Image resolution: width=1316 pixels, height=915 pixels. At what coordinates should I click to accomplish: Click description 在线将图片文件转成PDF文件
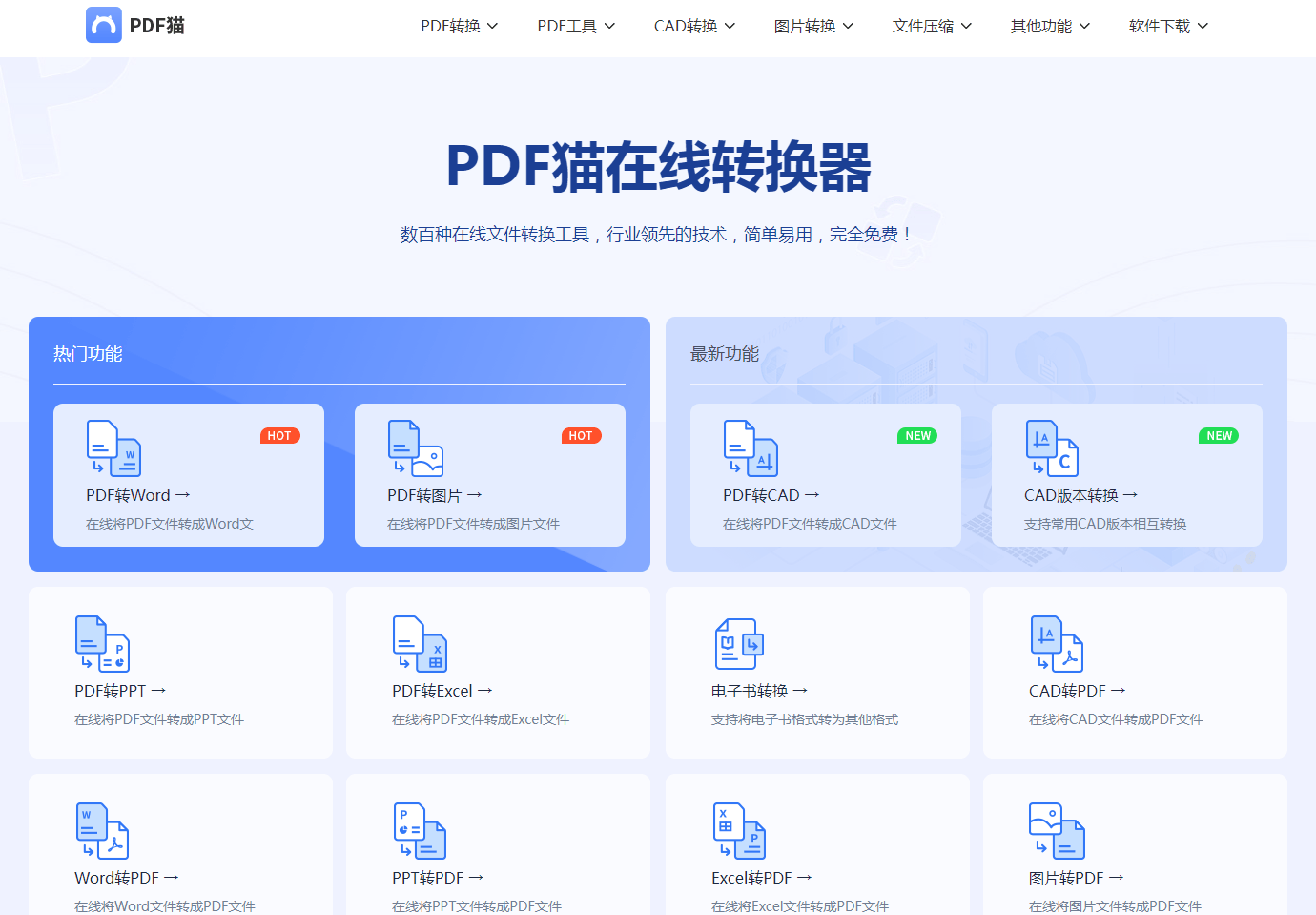coord(1115,906)
